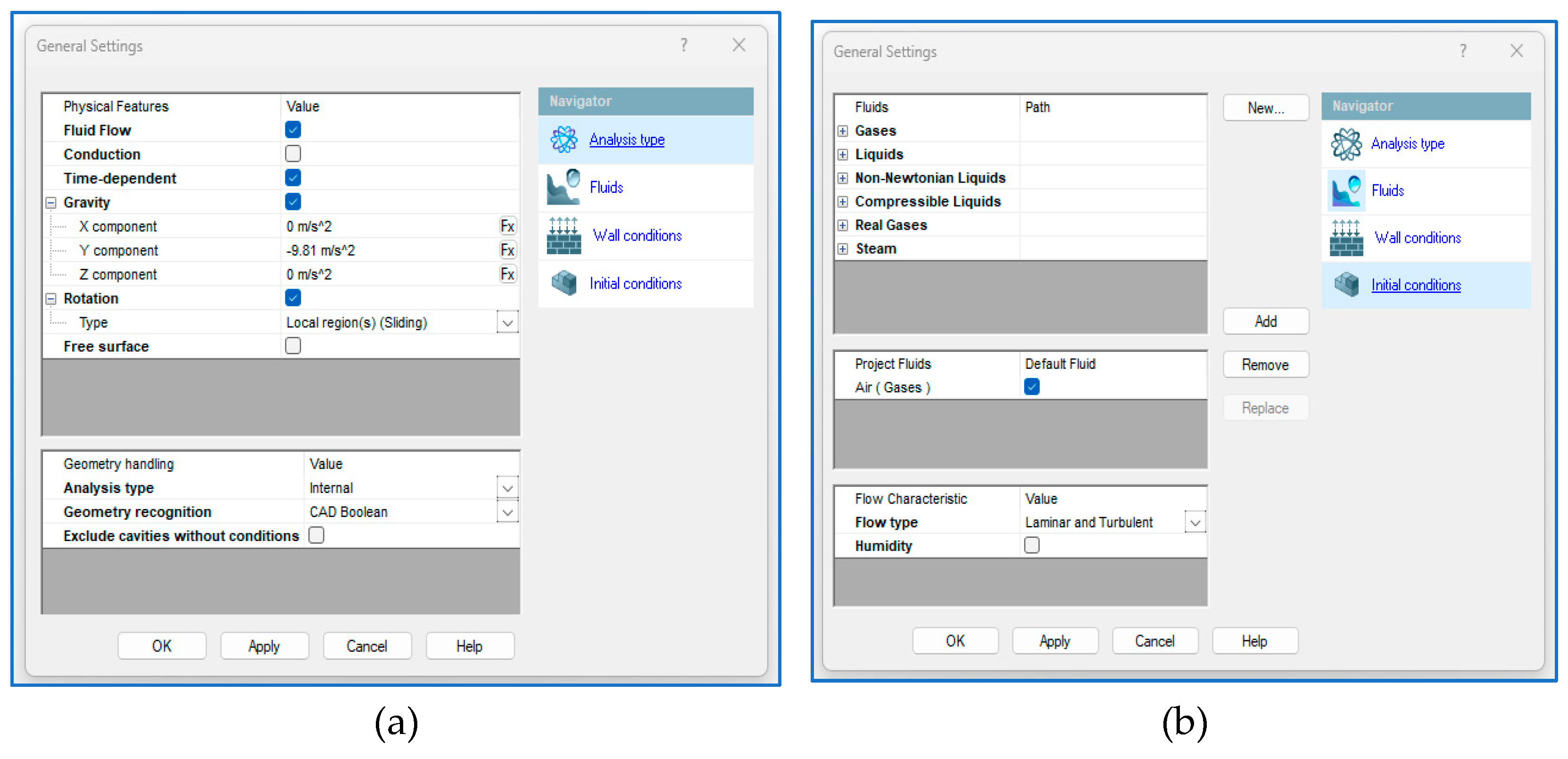Enable the Conduction checkbox
The image size is (1568, 759).
[x=293, y=154]
